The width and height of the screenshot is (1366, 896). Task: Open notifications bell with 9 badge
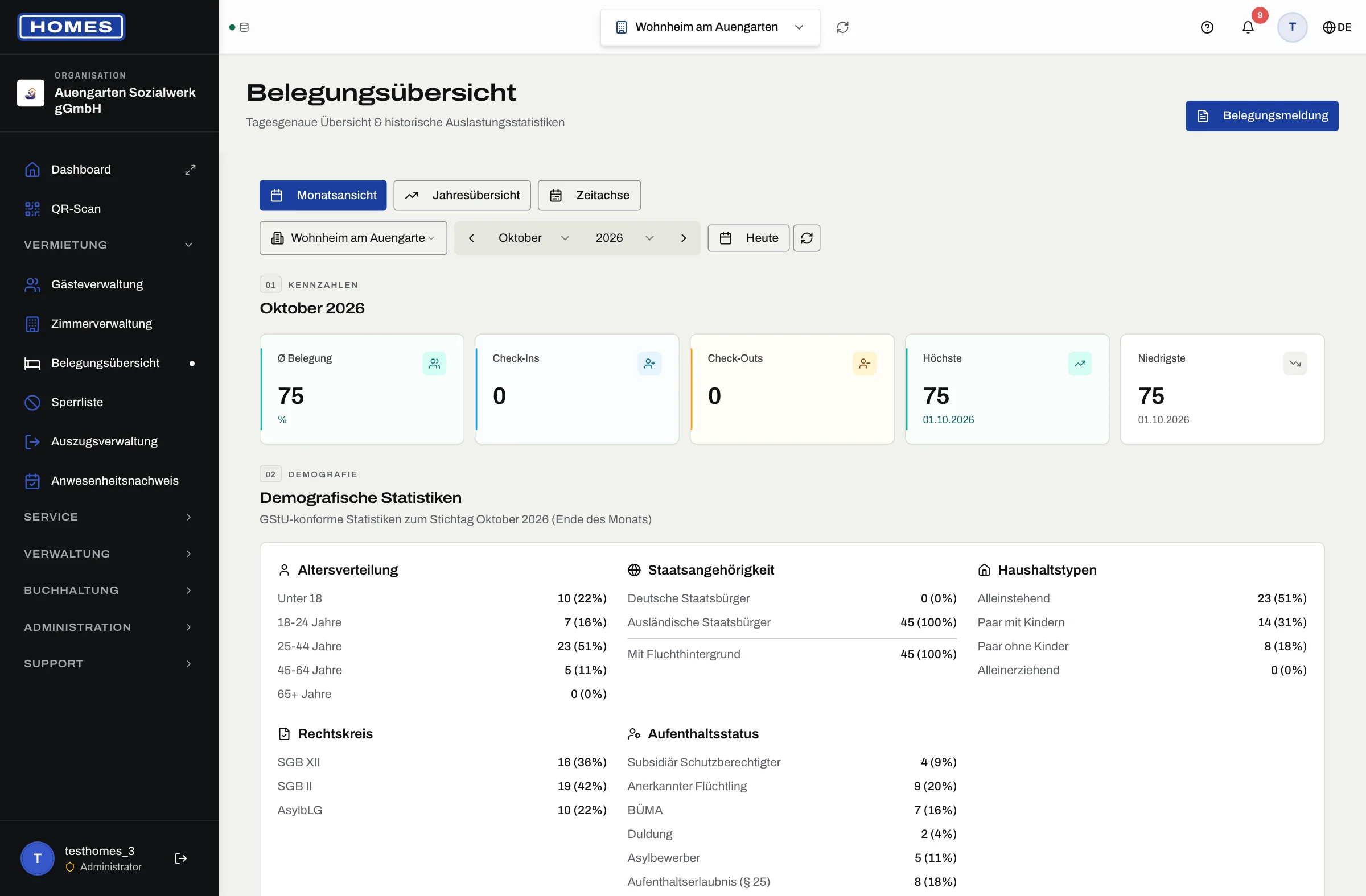click(x=1248, y=27)
